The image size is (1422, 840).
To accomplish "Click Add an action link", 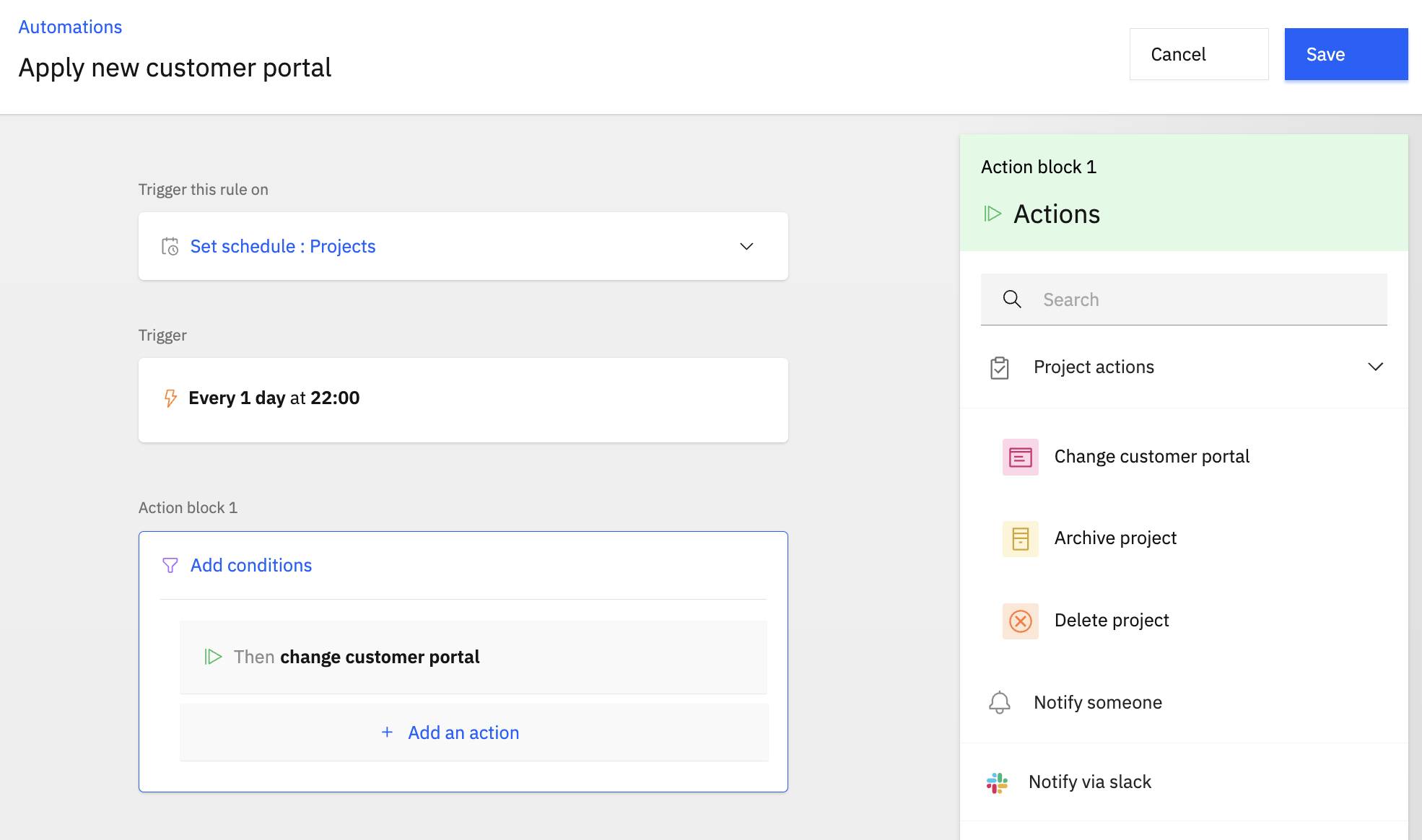I will tap(463, 732).
